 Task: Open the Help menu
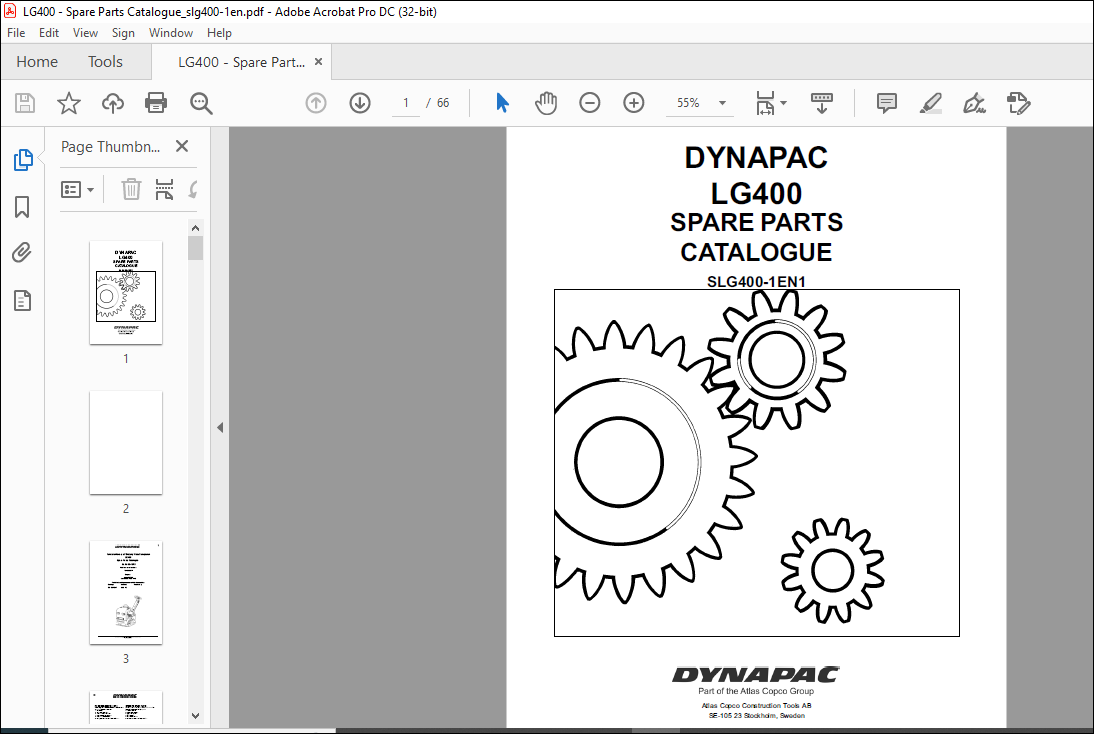tap(219, 33)
